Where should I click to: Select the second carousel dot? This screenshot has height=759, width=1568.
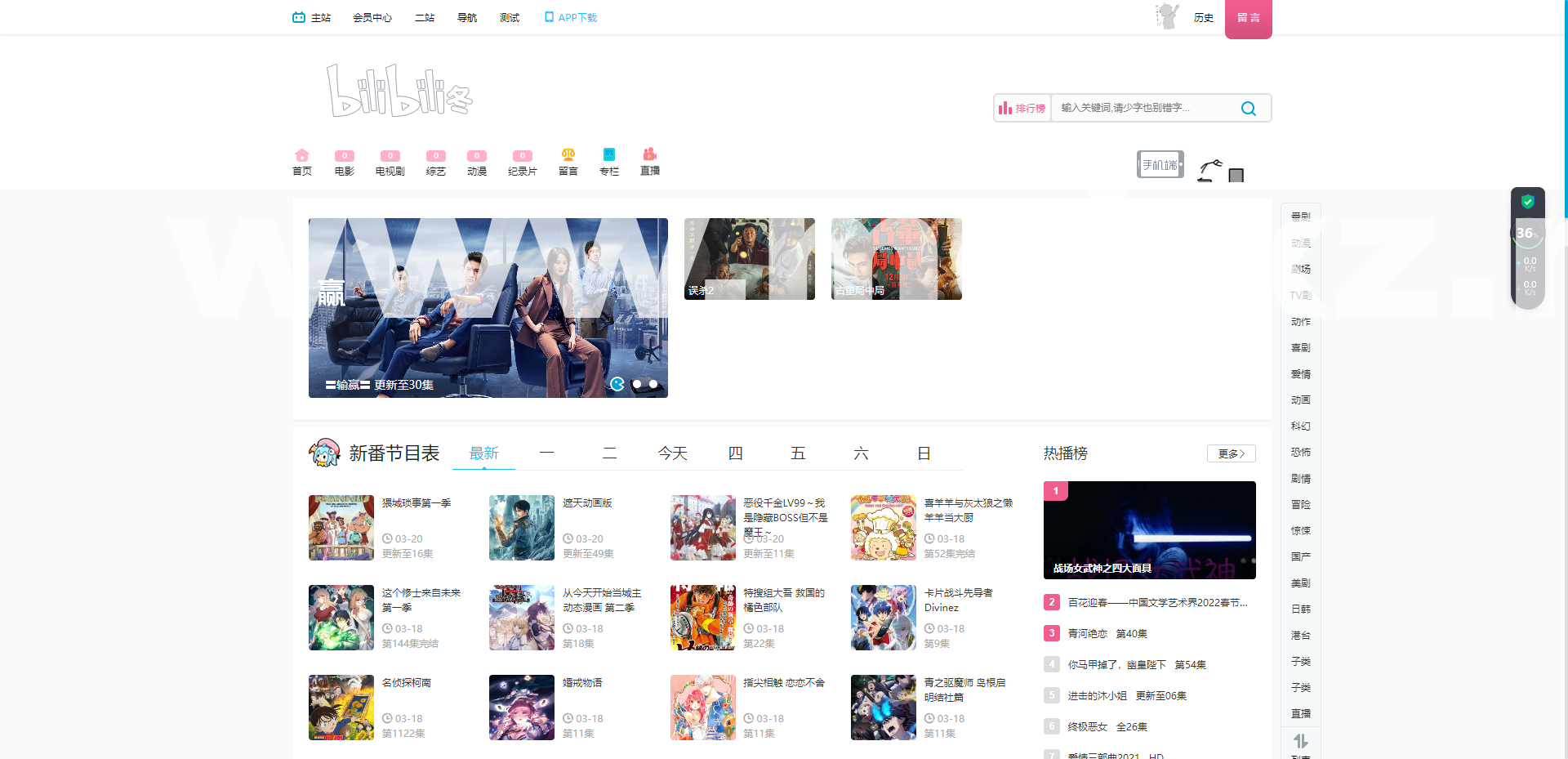pyautogui.click(x=637, y=384)
